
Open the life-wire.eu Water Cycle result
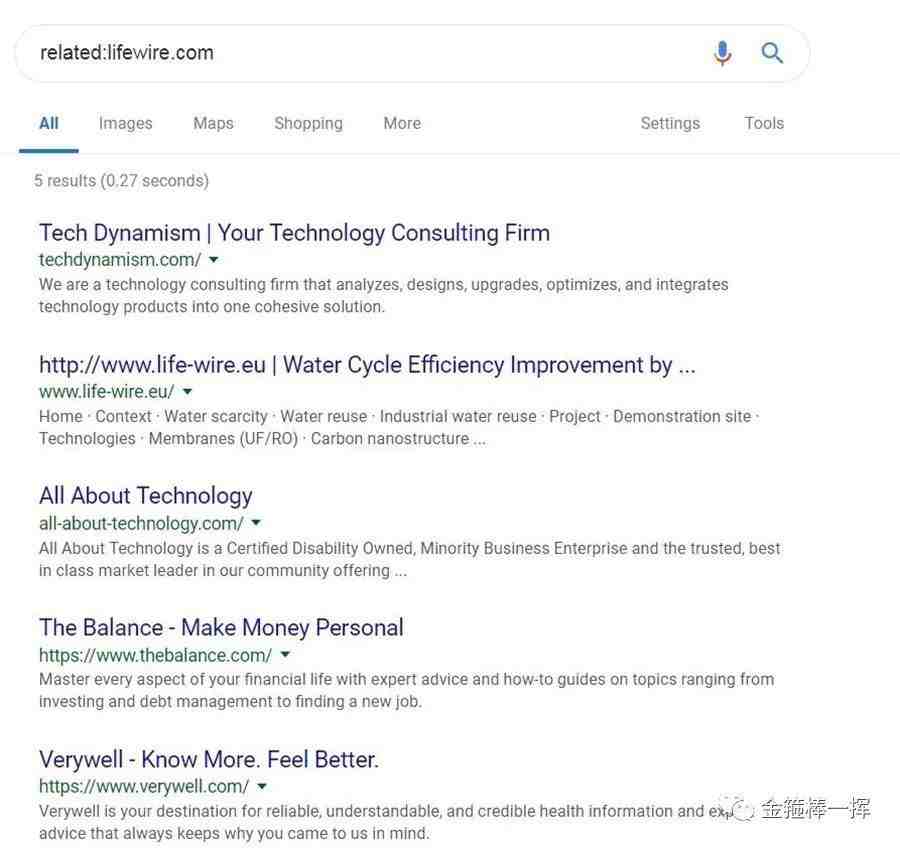(x=367, y=365)
